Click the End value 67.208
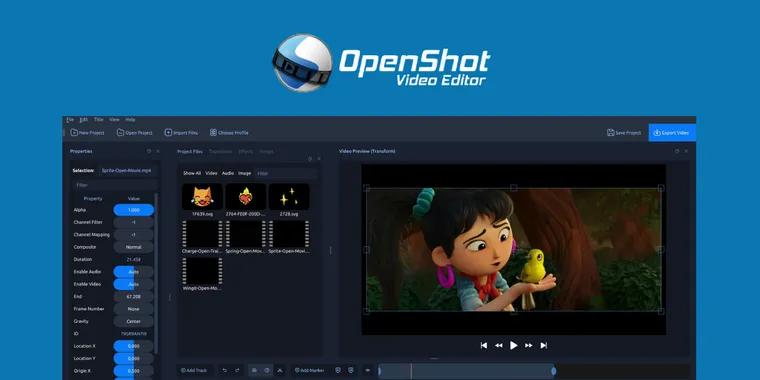This screenshot has height=380, width=760. pos(134,297)
